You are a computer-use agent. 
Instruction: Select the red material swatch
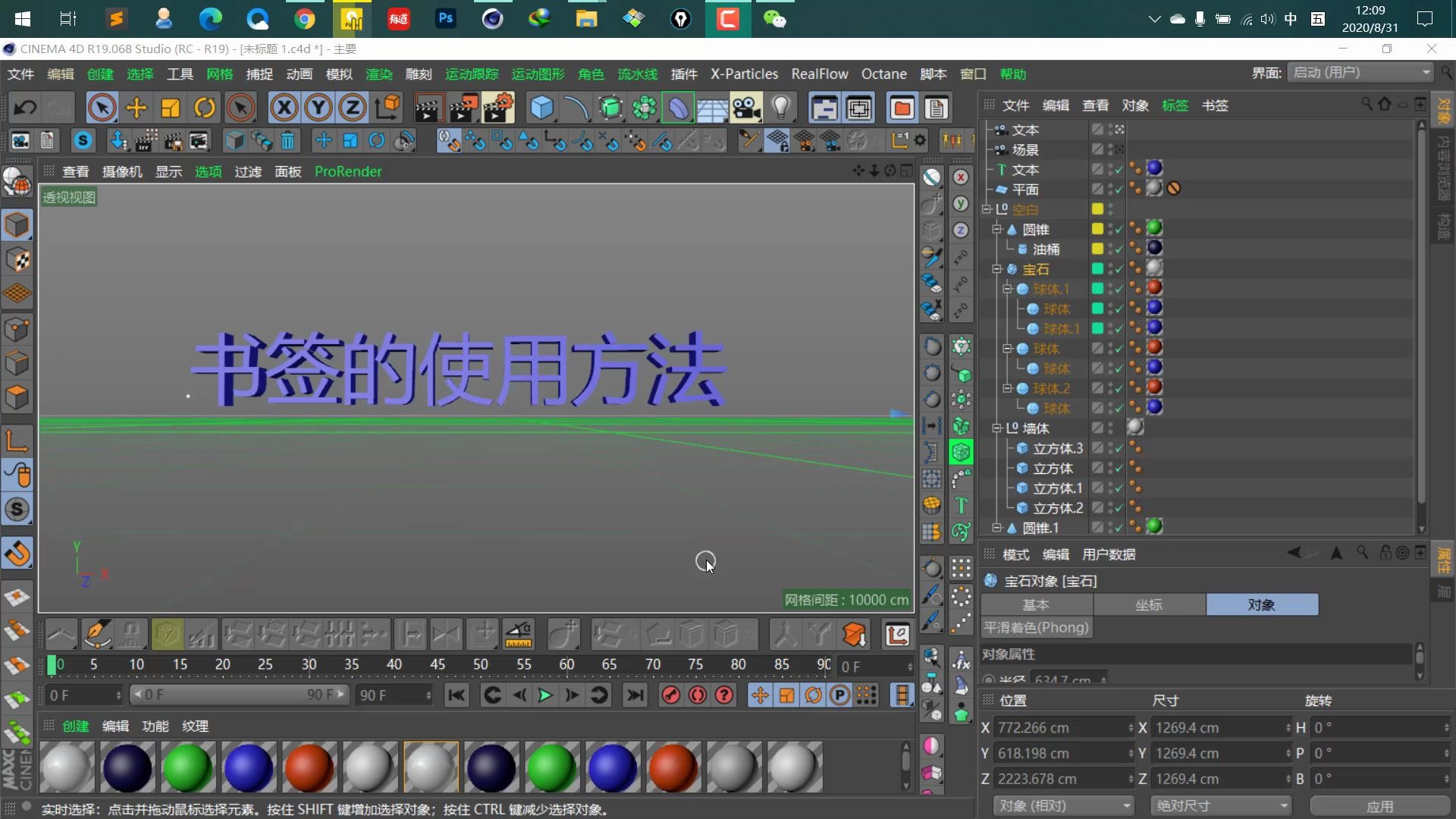pos(309,767)
